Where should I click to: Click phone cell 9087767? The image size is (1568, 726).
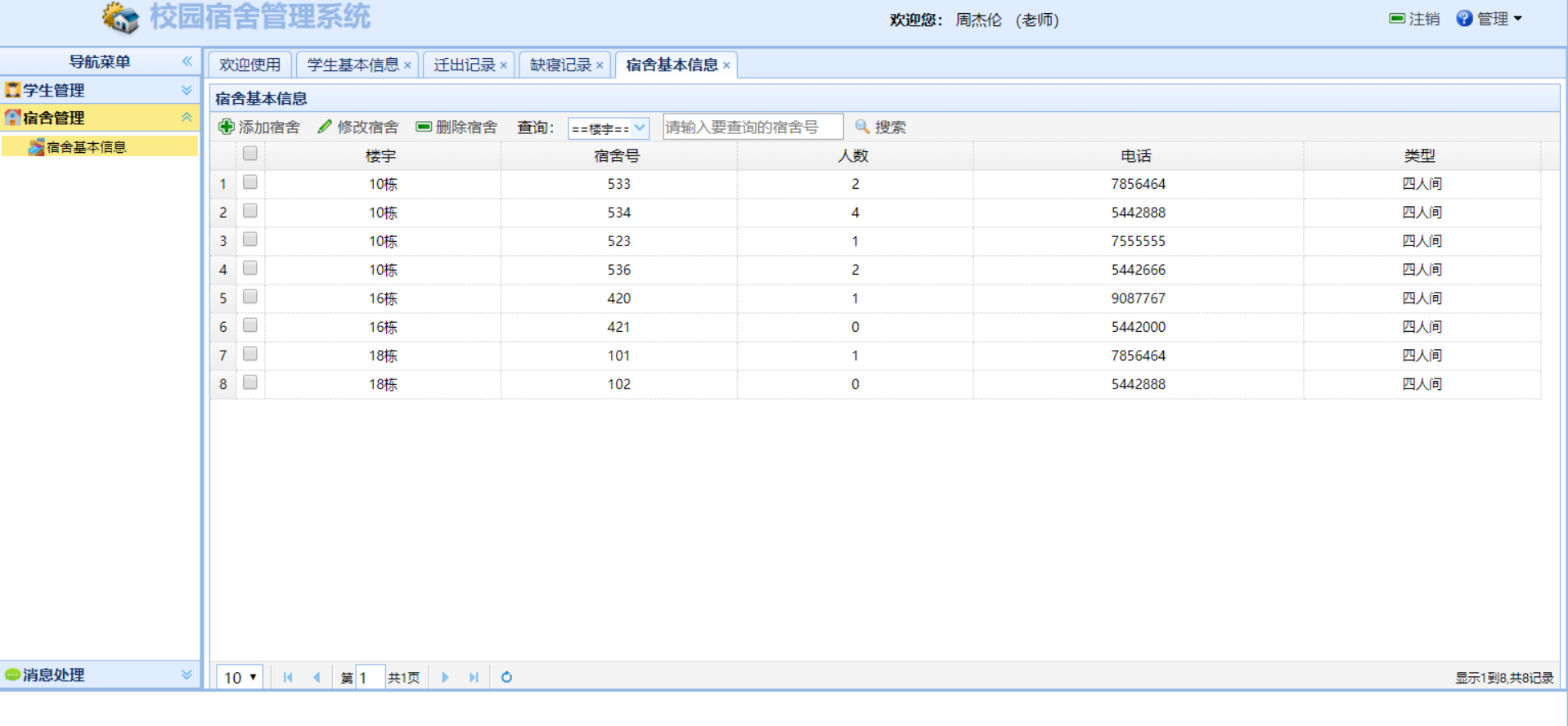coord(1138,298)
